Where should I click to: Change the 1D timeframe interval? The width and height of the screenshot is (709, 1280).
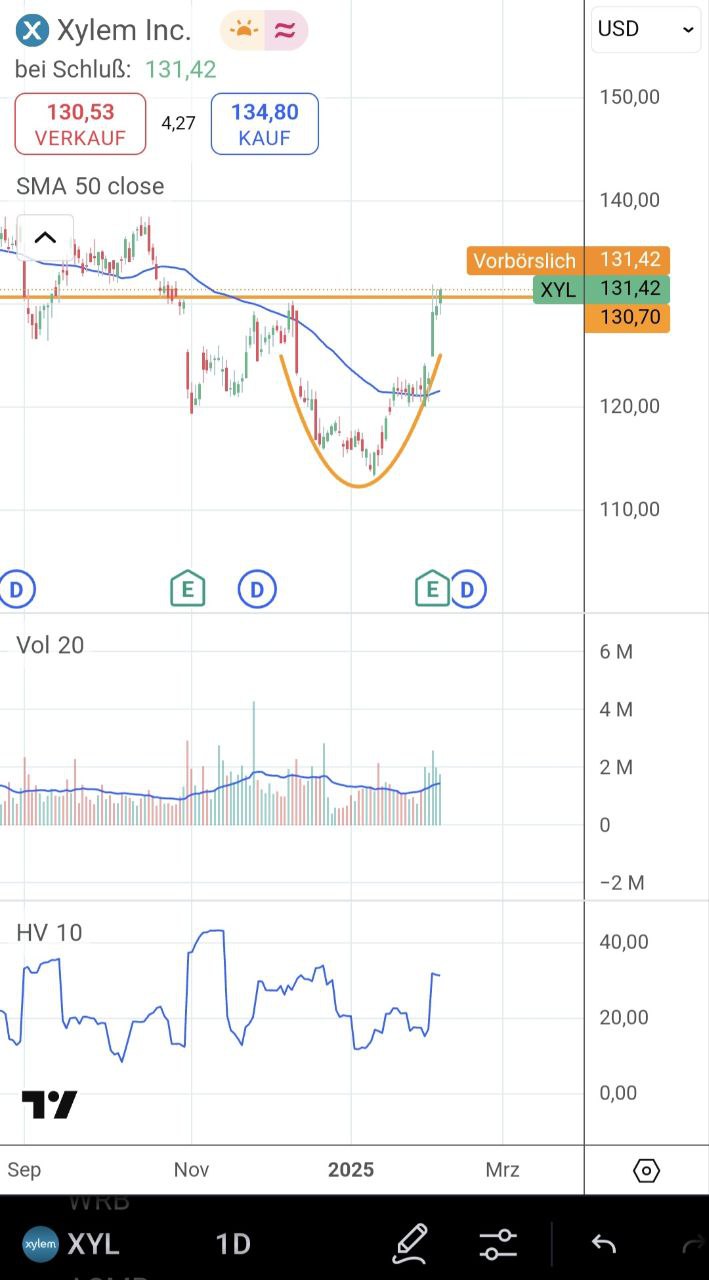pos(233,1244)
